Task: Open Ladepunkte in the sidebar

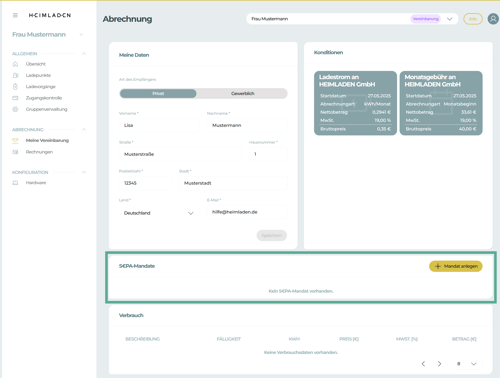Action: point(38,75)
